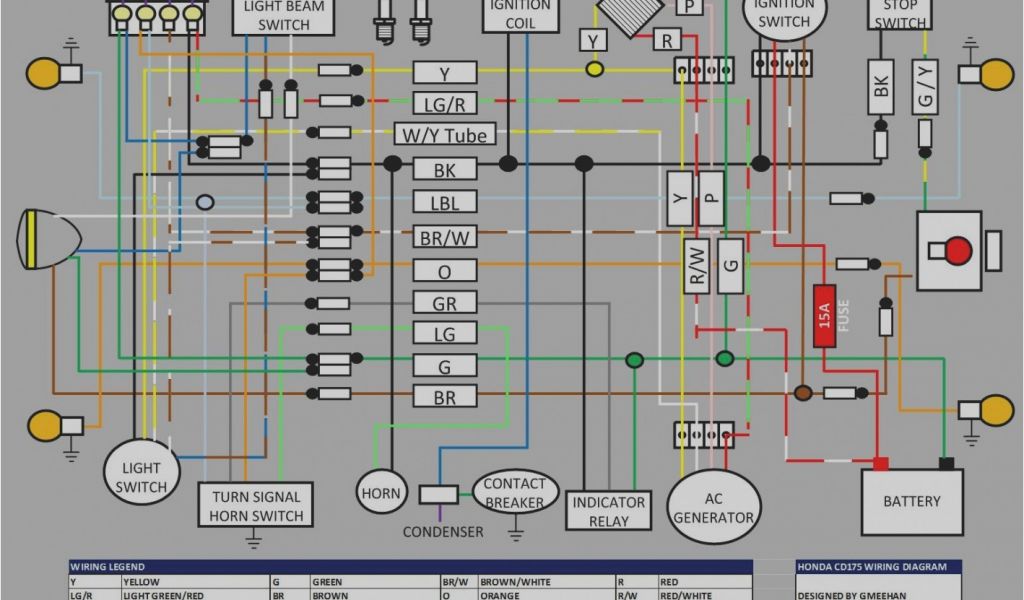
Task: Select the Horn circle symbol
Action: (381, 493)
